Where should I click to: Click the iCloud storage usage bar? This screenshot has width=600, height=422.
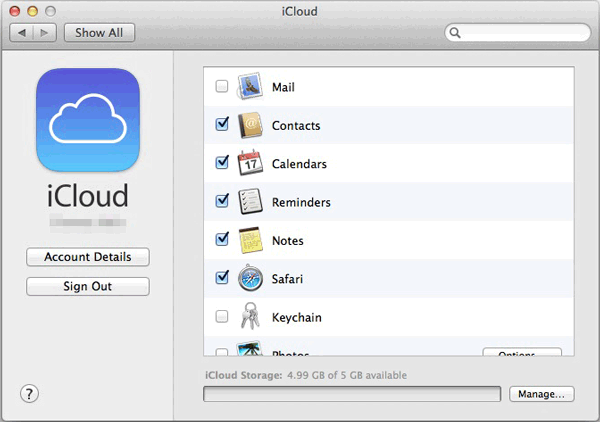tap(352, 394)
